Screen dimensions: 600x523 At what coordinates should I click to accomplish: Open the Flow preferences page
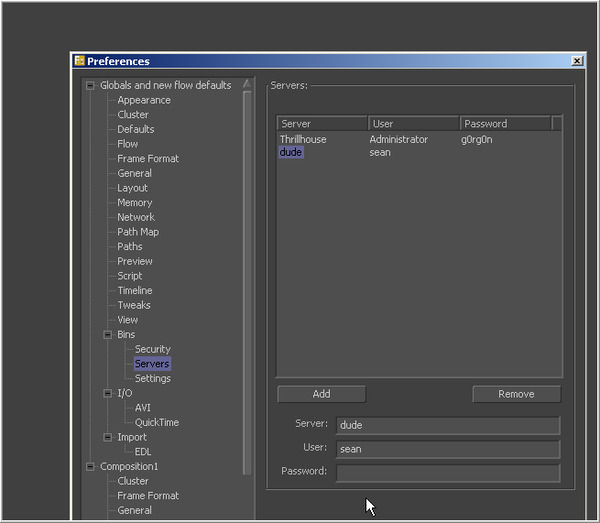127,144
